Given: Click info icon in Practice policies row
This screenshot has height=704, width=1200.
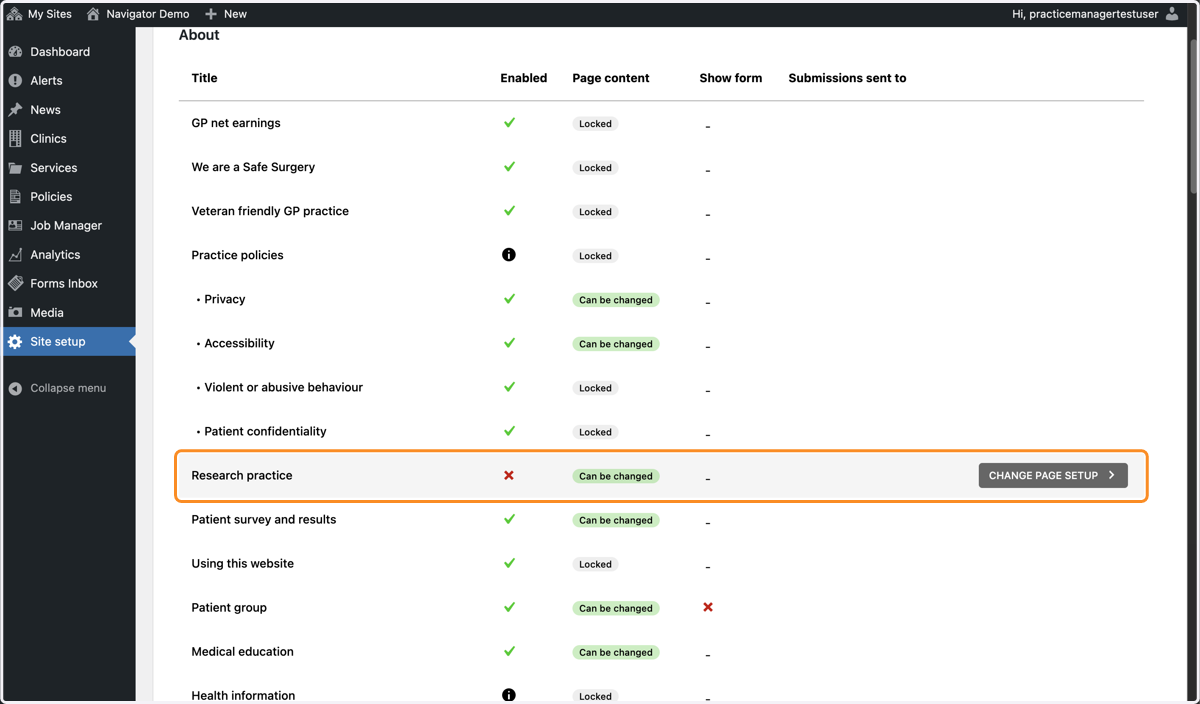Looking at the screenshot, I should 509,255.
